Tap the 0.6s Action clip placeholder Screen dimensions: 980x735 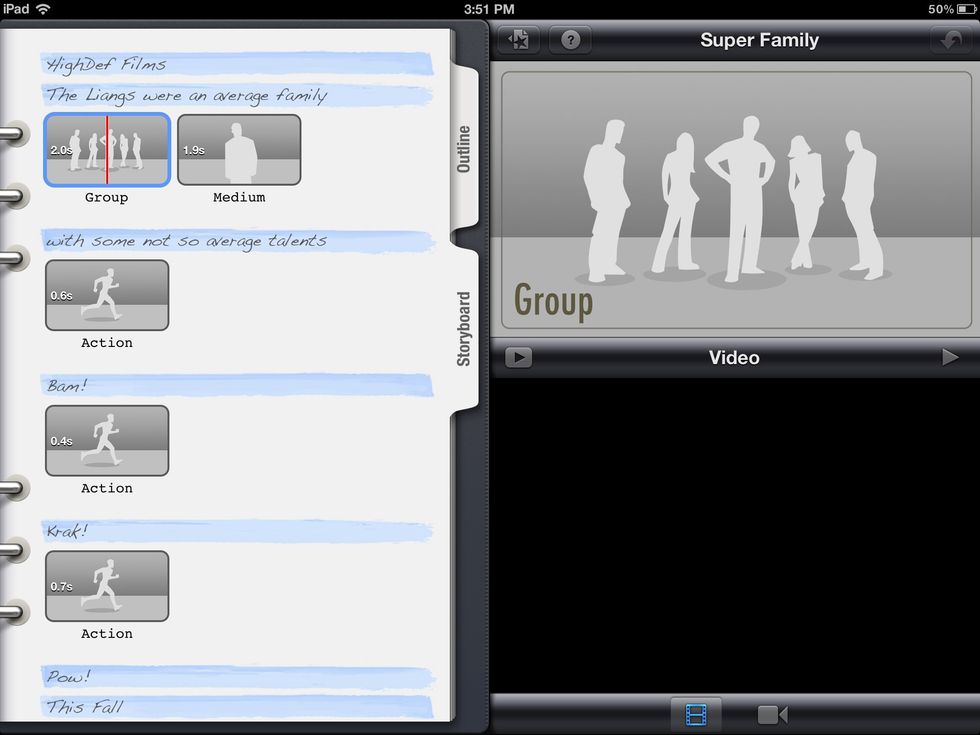[107, 295]
